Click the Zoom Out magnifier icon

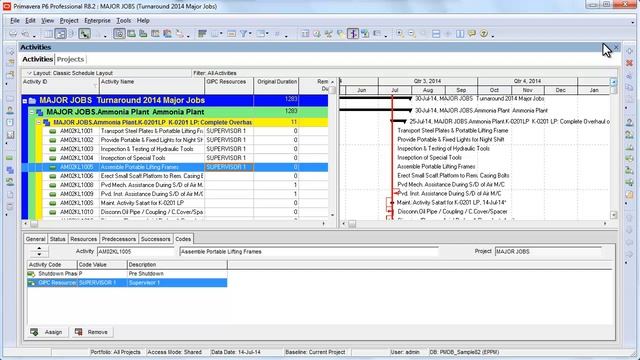(x=412, y=34)
